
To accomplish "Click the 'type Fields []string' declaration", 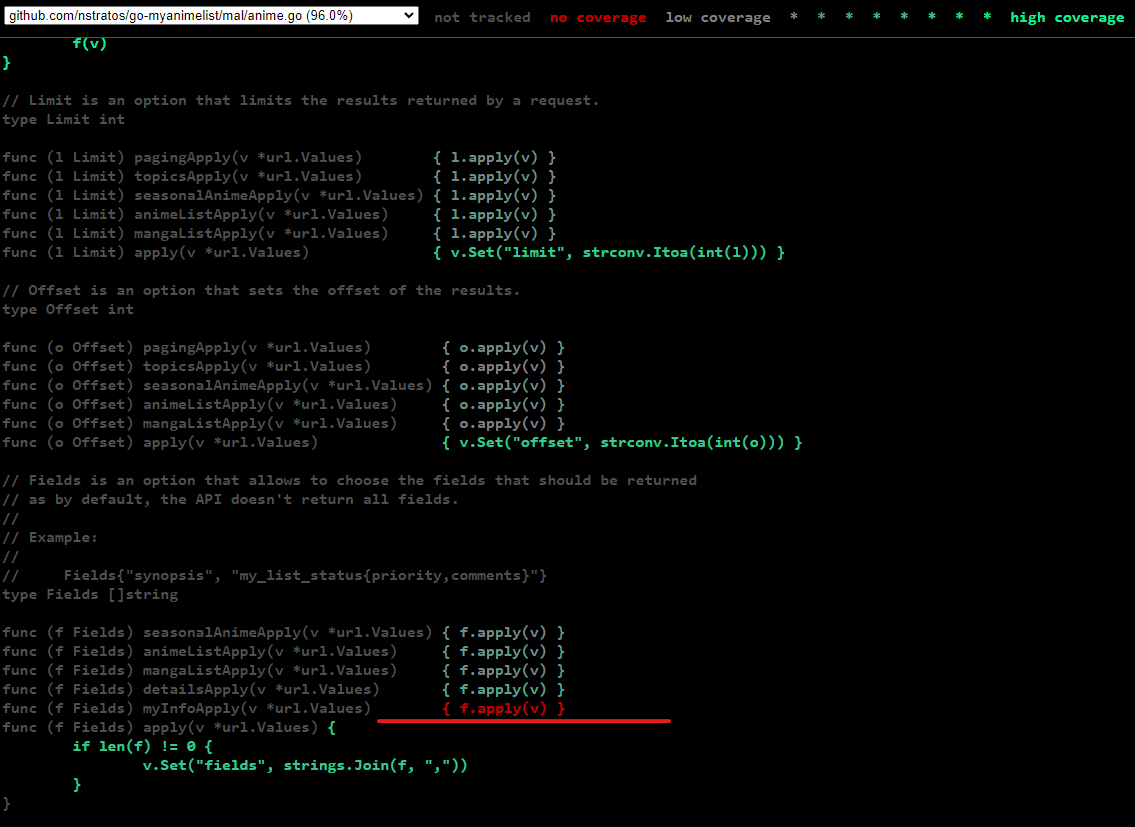I will [x=90, y=595].
